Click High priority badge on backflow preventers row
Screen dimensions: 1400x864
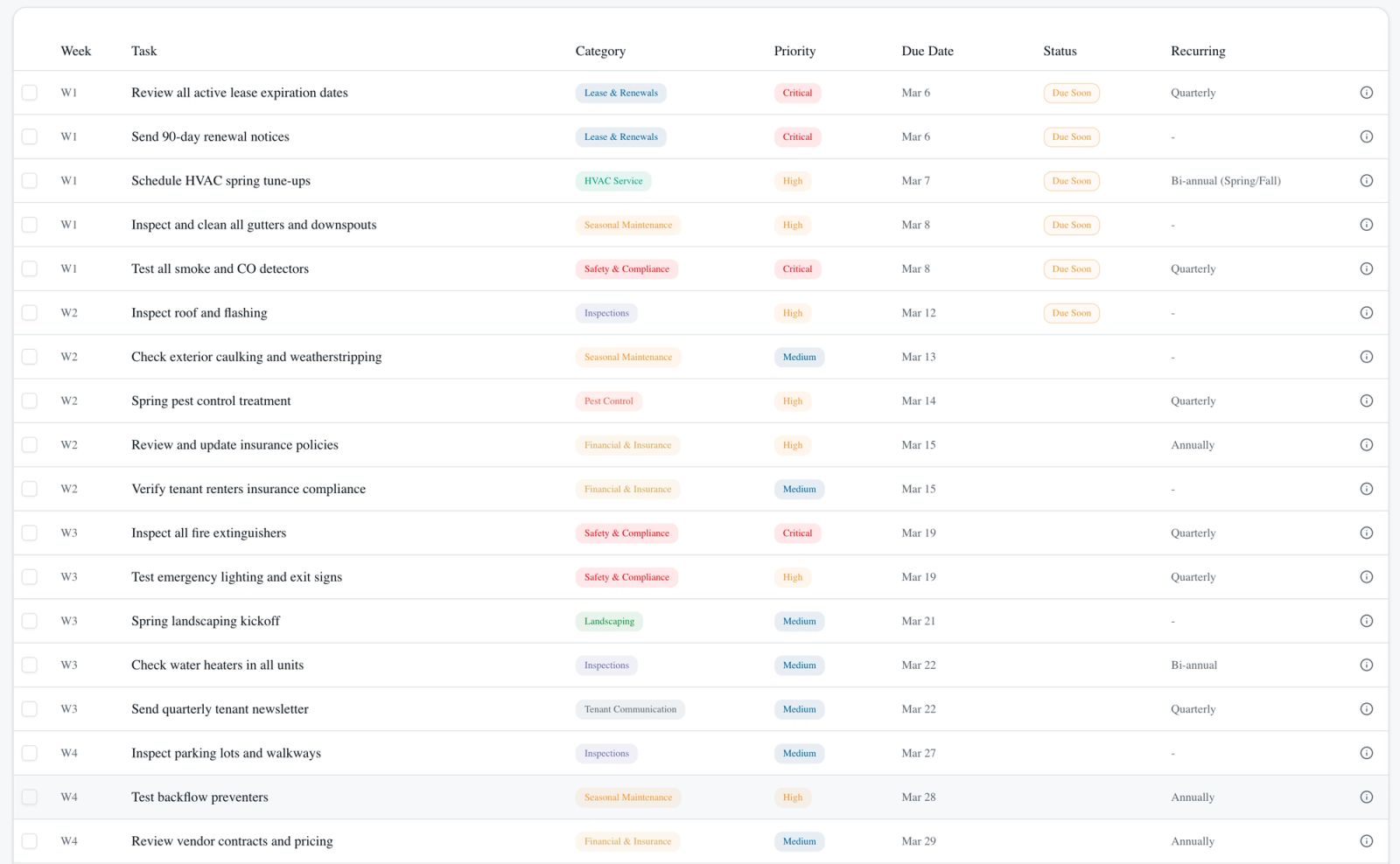[793, 797]
